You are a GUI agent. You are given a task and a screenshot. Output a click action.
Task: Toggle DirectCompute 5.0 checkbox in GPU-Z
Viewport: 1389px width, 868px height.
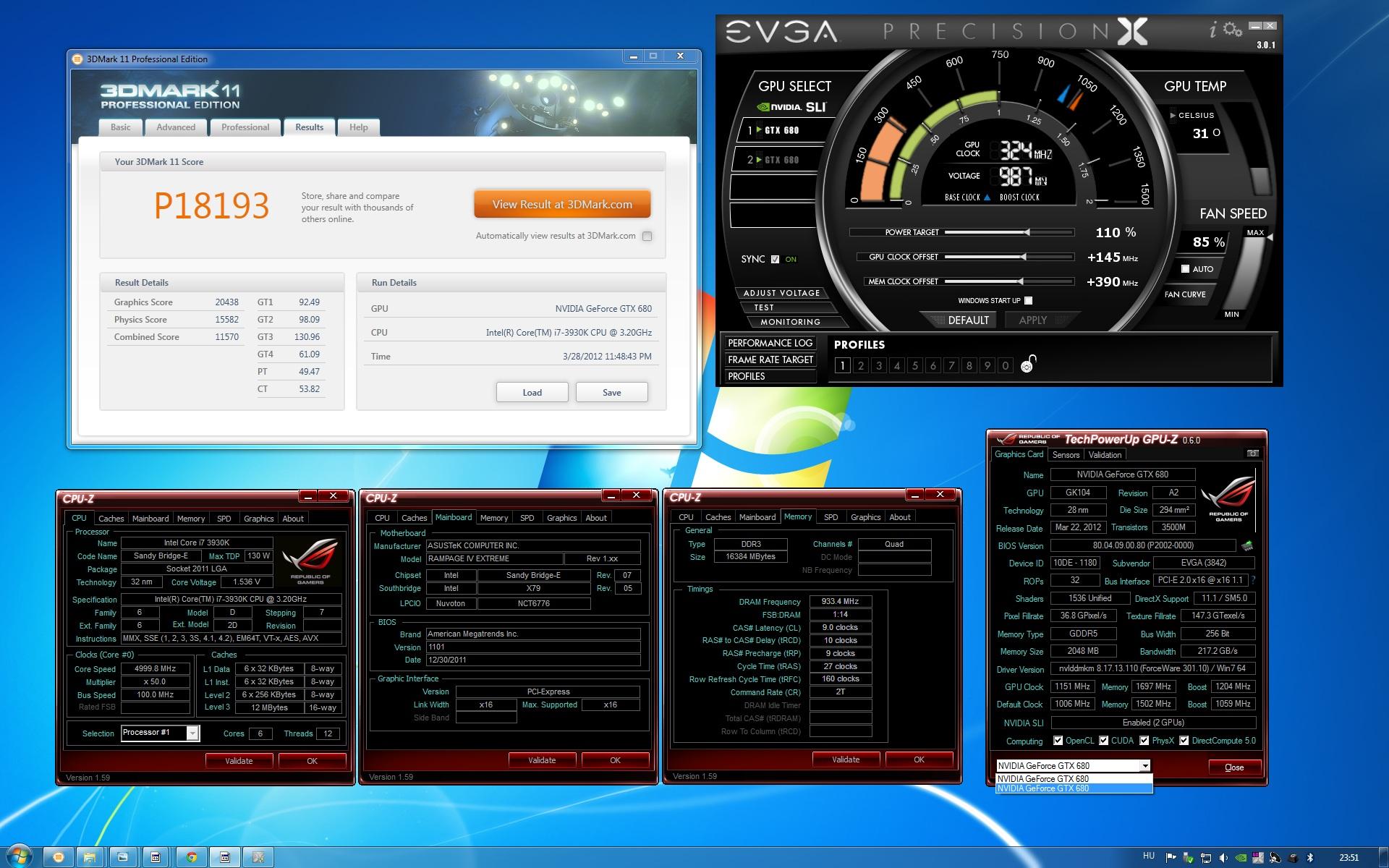1184,741
